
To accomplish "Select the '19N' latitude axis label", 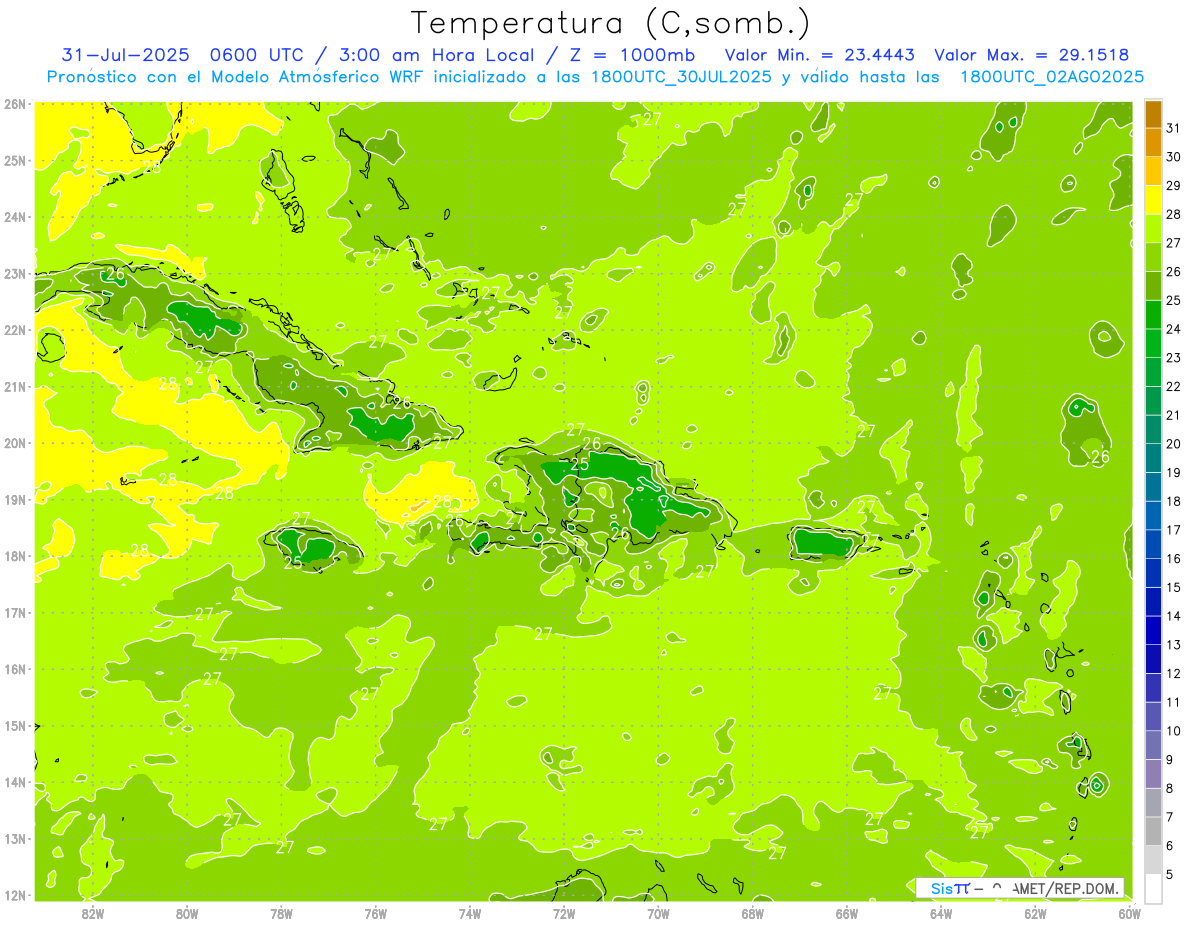I will [x=15, y=499].
